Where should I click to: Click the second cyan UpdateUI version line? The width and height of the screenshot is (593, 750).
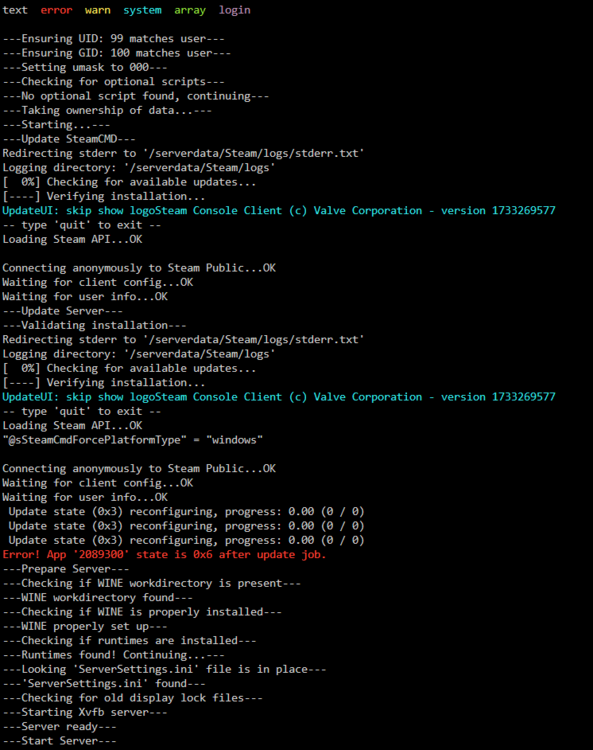tap(279, 397)
